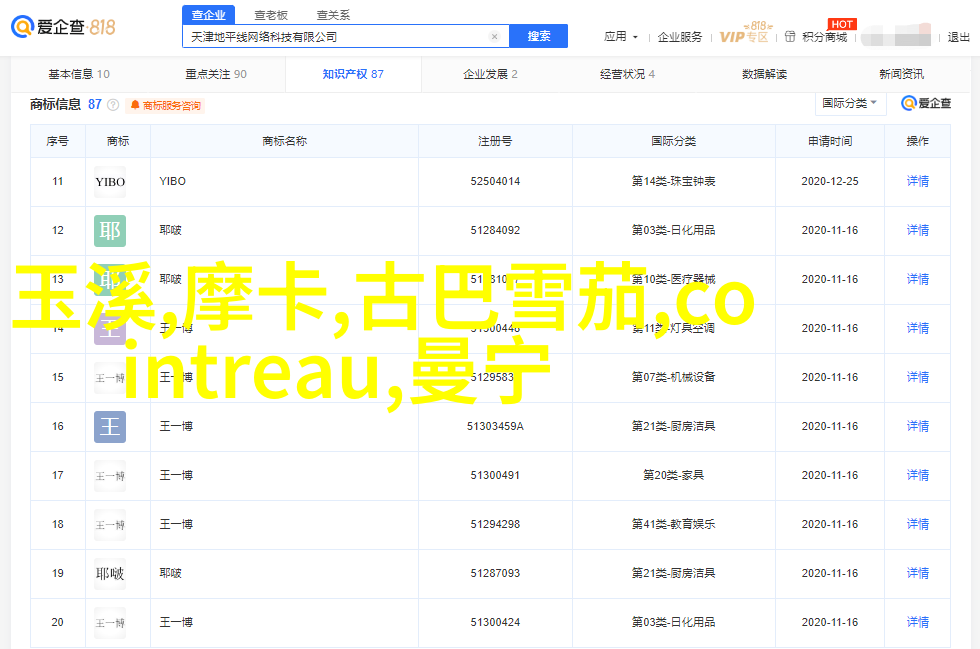Click the 商标名称 column header
Image resolution: width=980 pixels, height=649 pixels.
(x=284, y=141)
